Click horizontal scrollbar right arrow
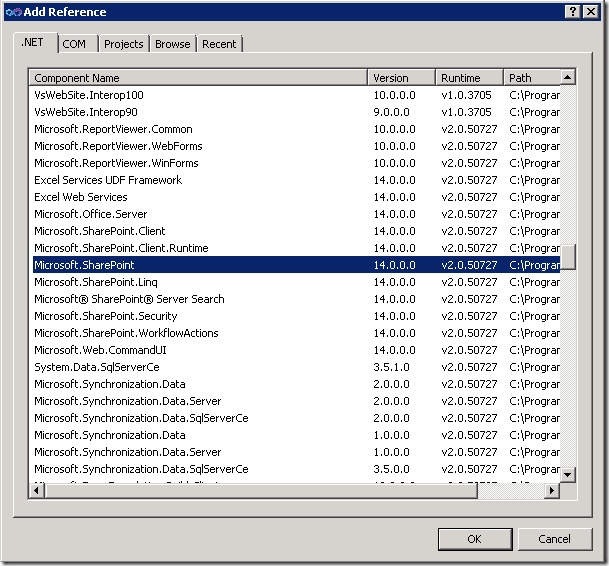 click(x=552, y=491)
